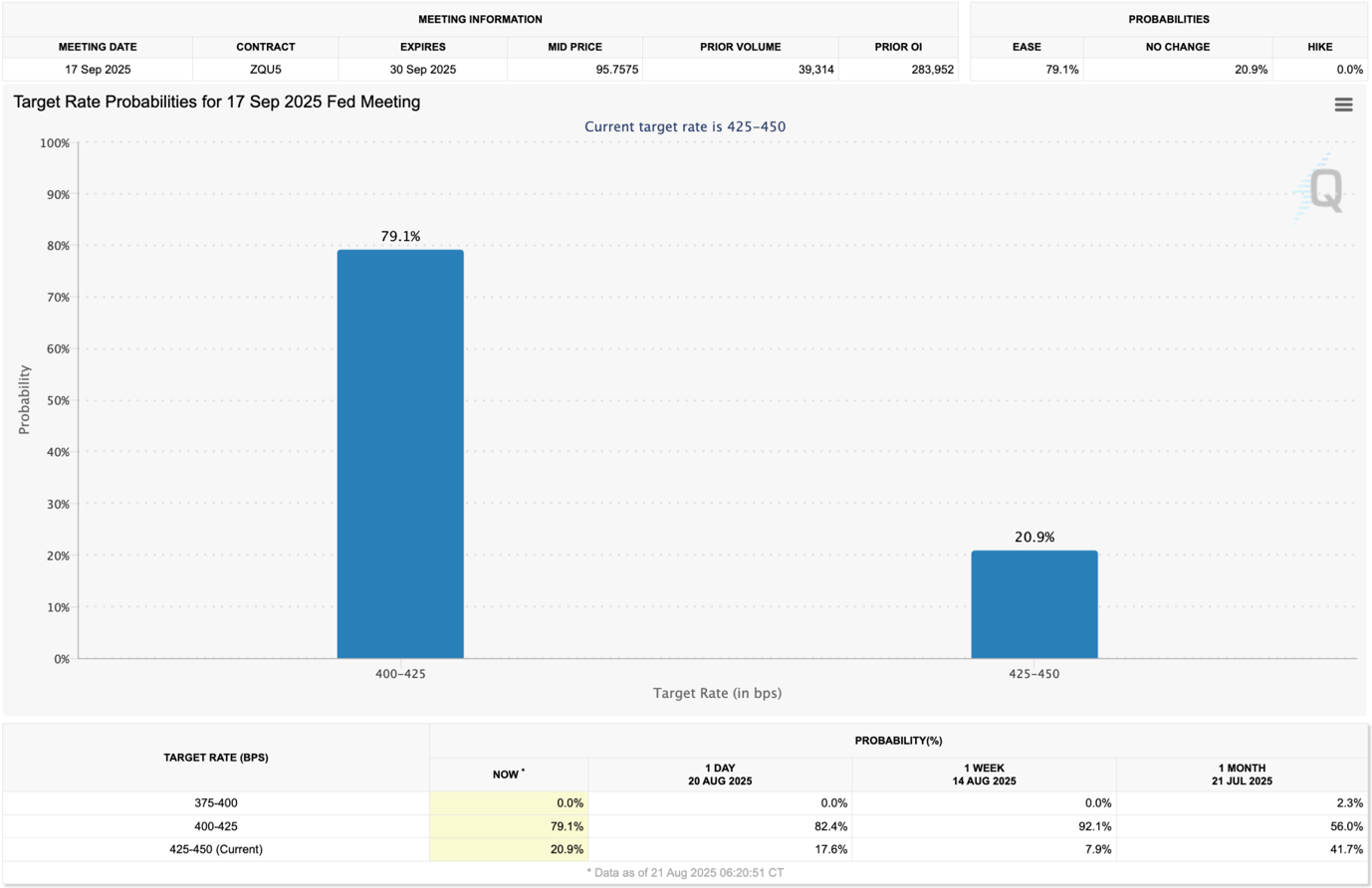Select the 375-400 target rate row

click(x=215, y=801)
